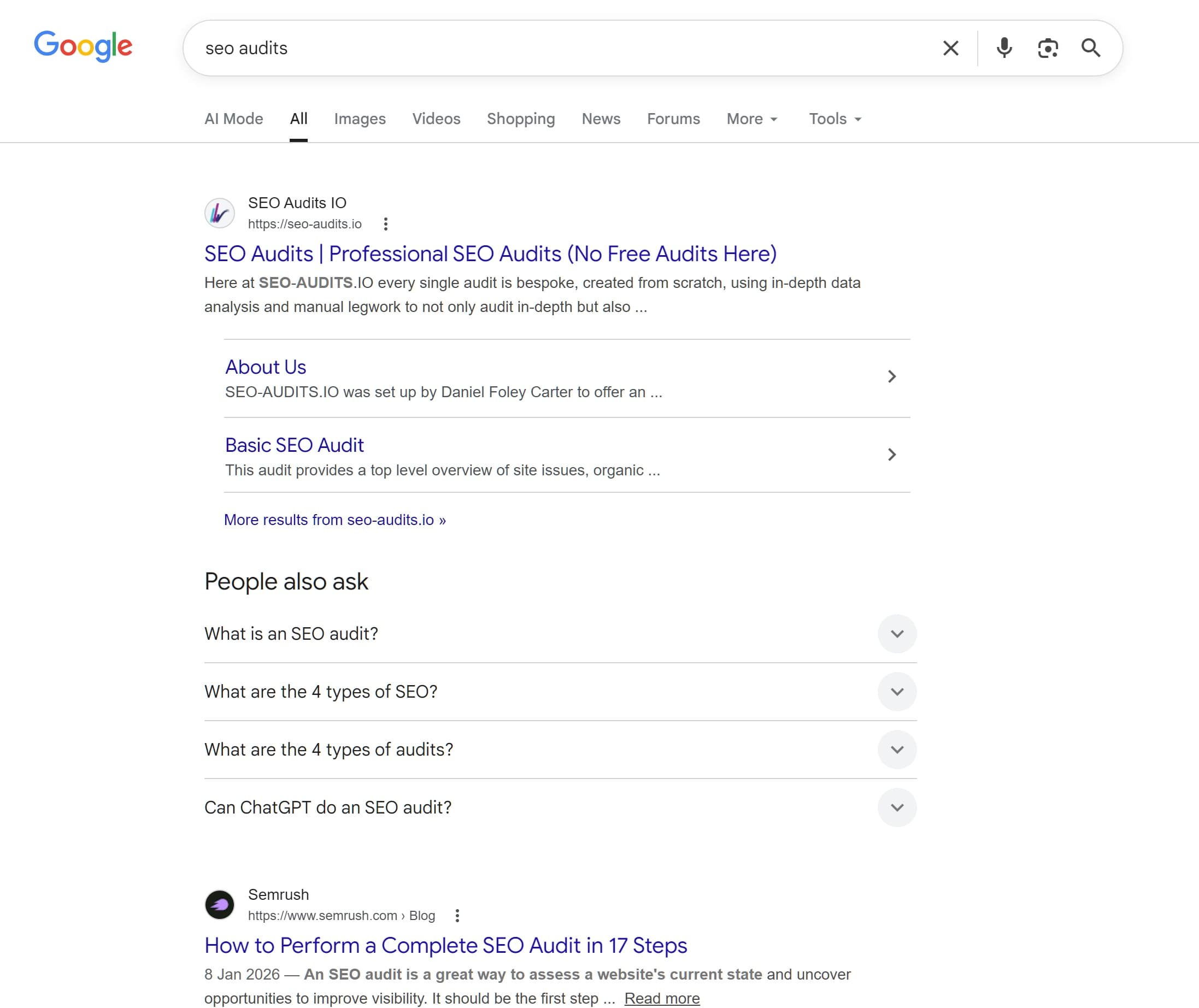
Task: Expand 'What are the 4 types of SEO?'
Action: pos(897,692)
